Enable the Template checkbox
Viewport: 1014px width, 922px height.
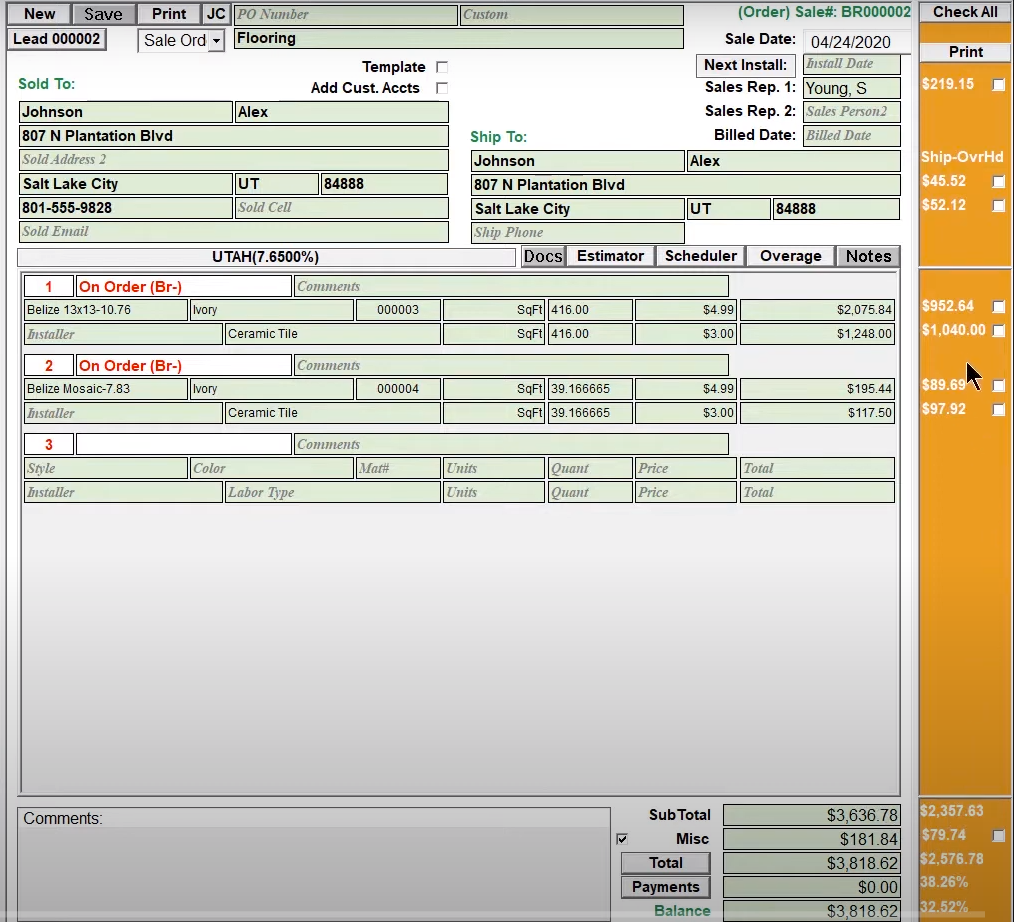(441, 66)
